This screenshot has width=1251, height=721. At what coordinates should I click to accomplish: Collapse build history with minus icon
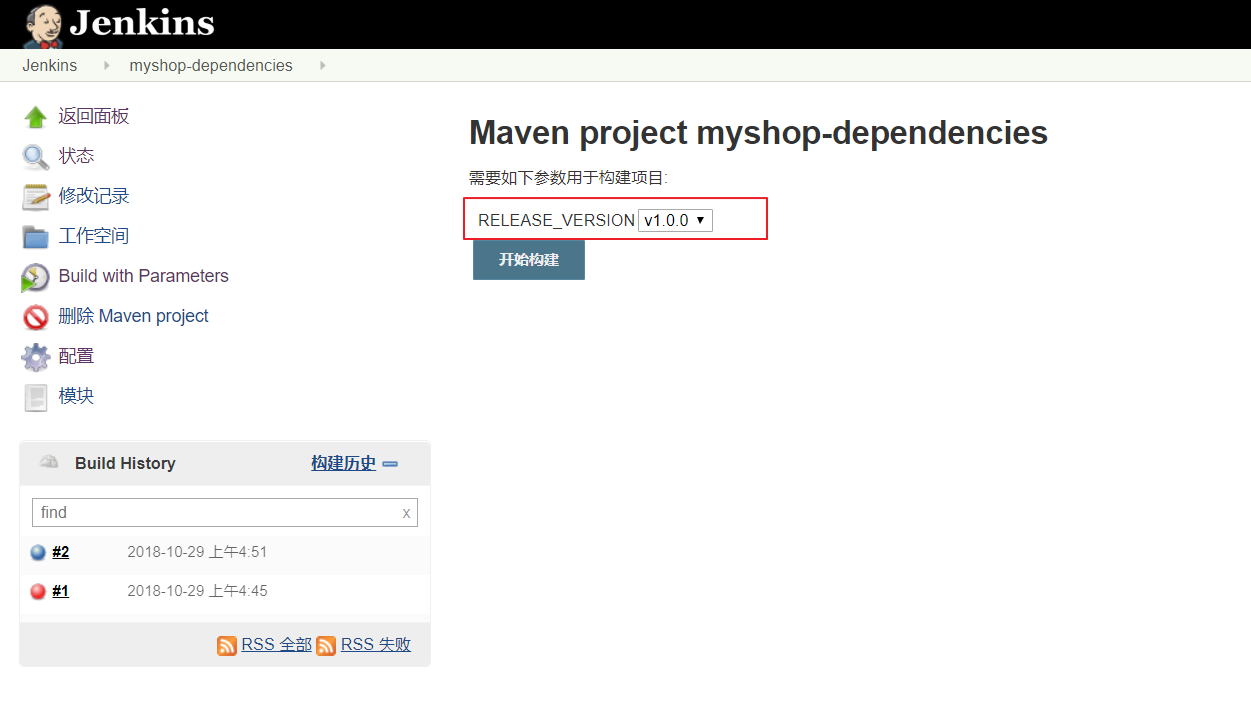390,464
